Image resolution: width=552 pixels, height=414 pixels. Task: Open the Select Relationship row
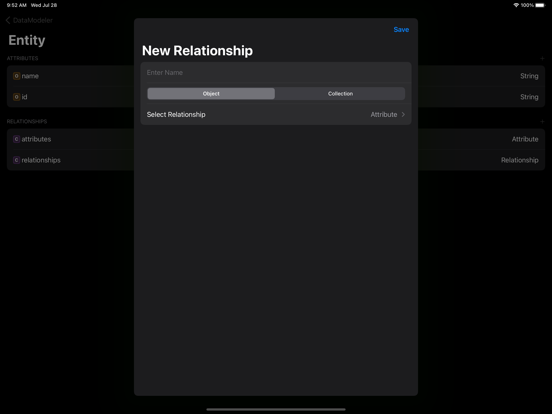276,114
